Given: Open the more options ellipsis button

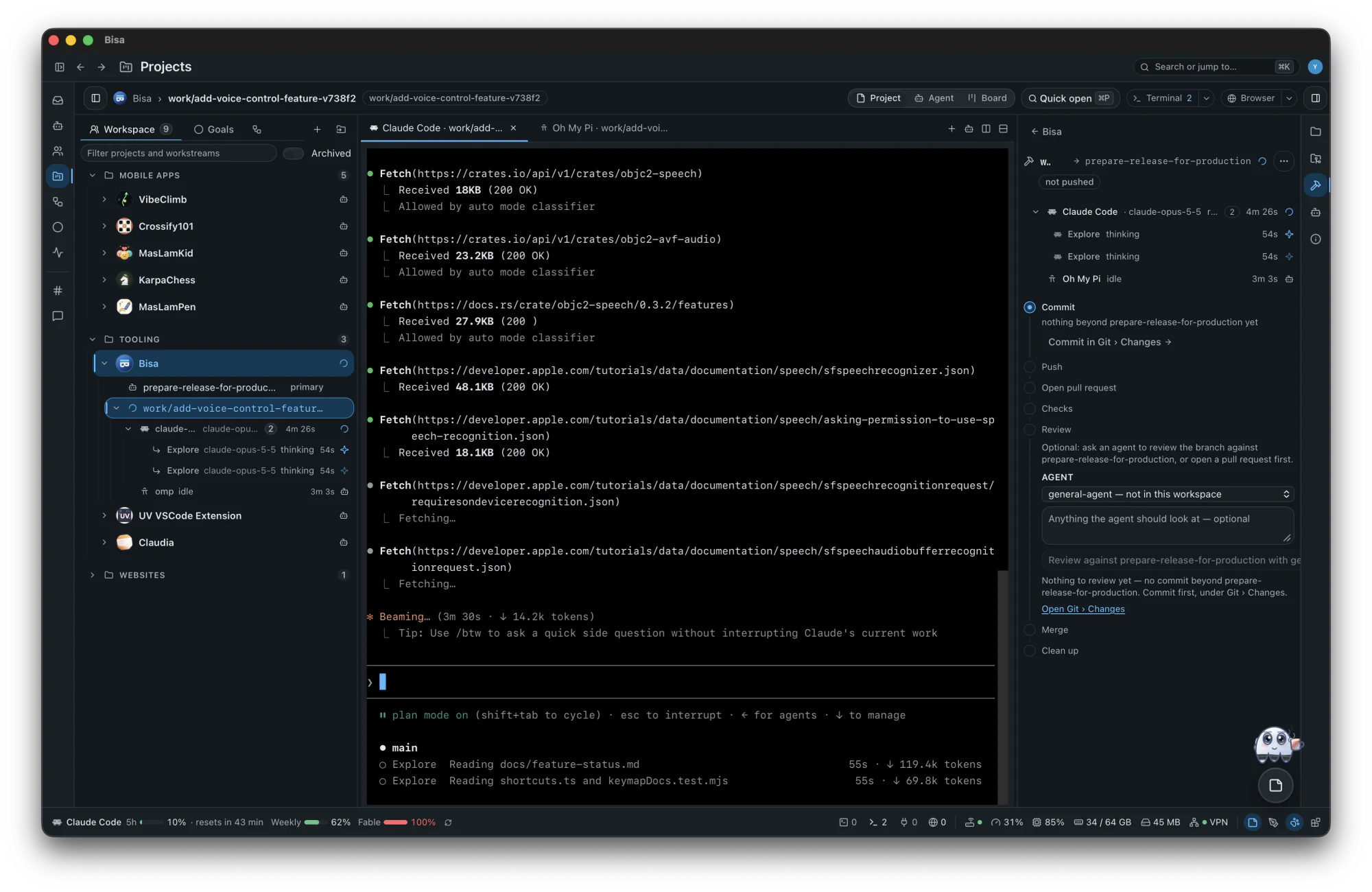Looking at the screenshot, I should coord(1284,161).
